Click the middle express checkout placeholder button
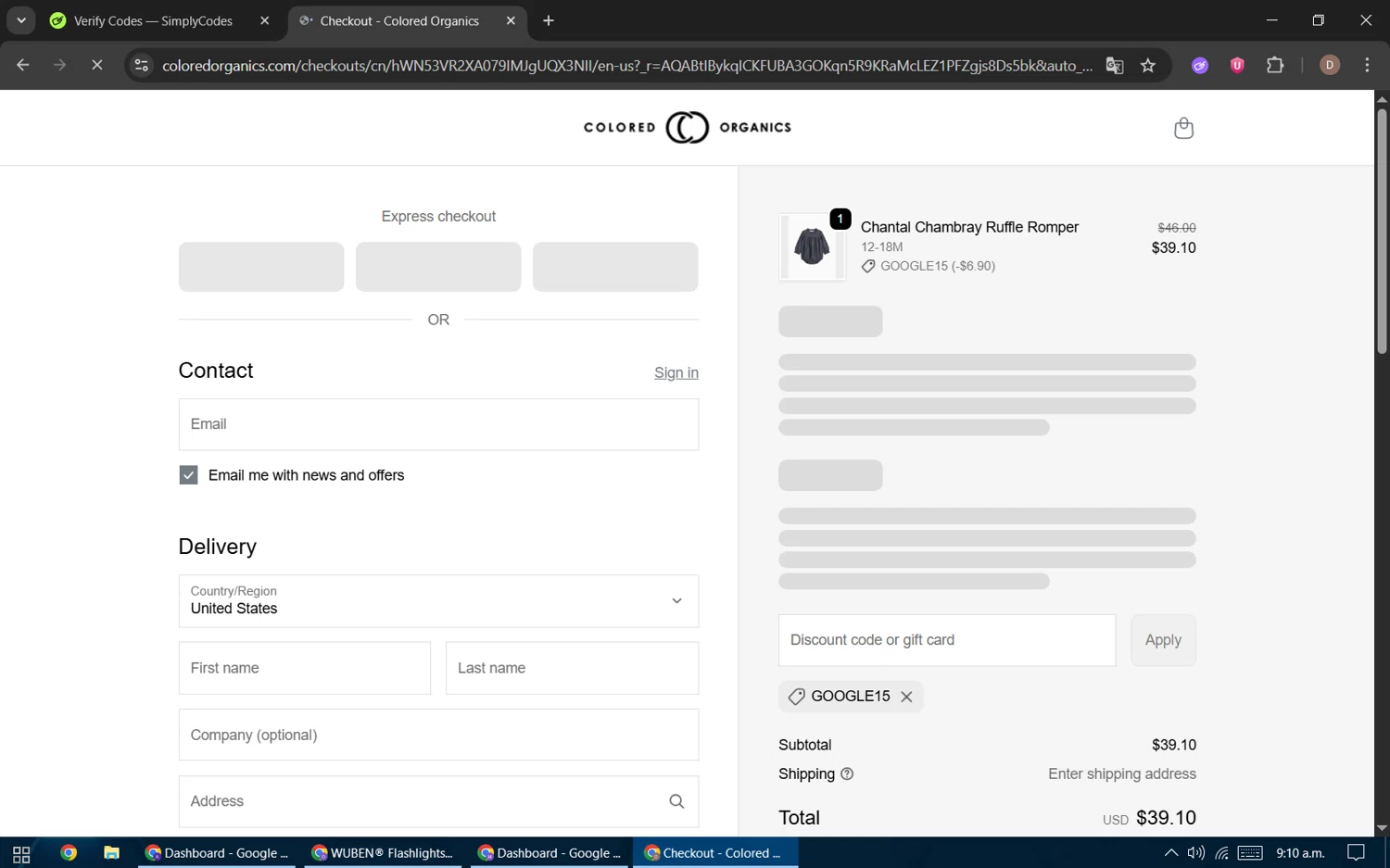The height and width of the screenshot is (868, 1390). coord(438,267)
